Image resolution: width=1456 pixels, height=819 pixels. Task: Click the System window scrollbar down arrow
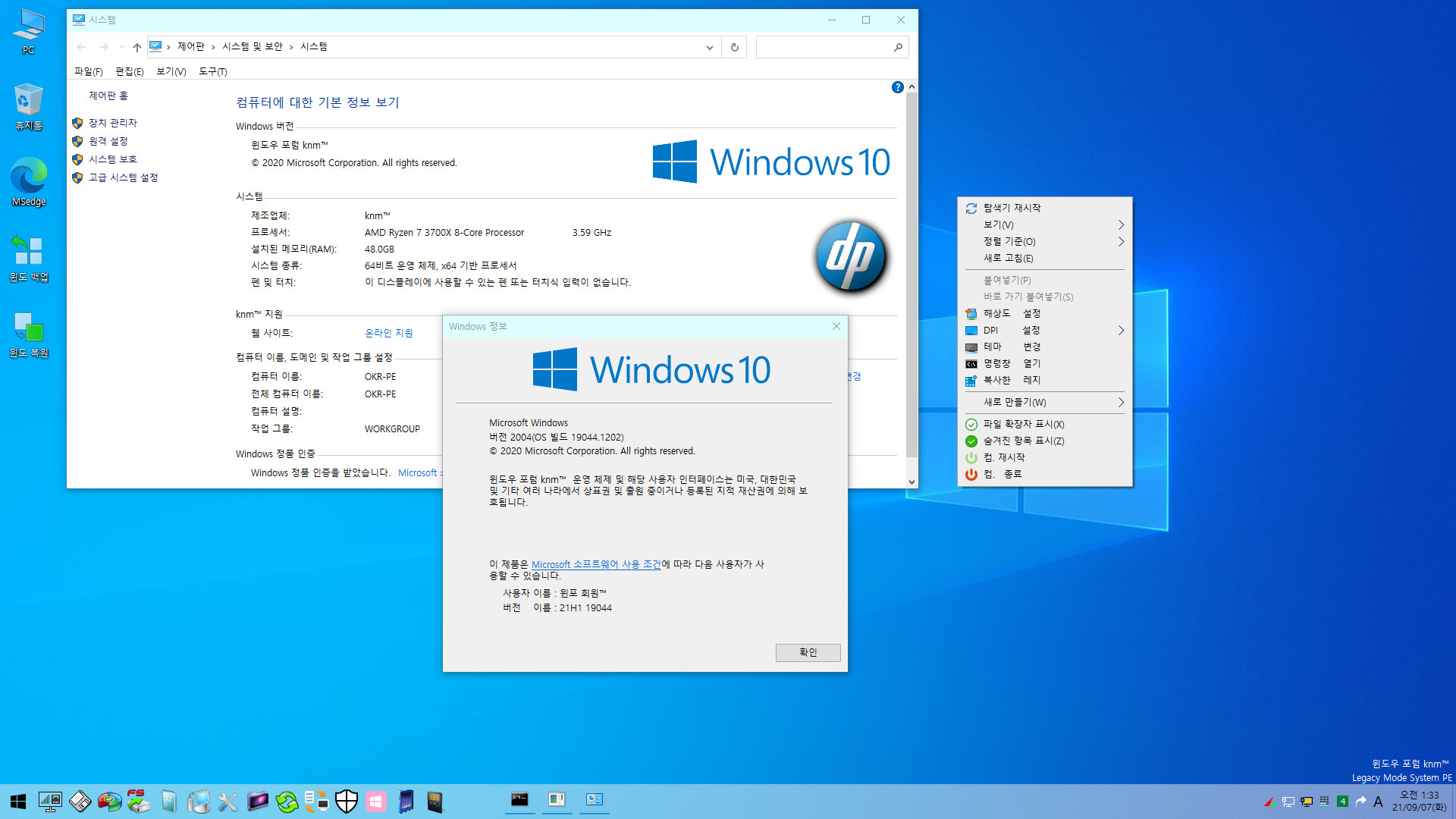(912, 482)
